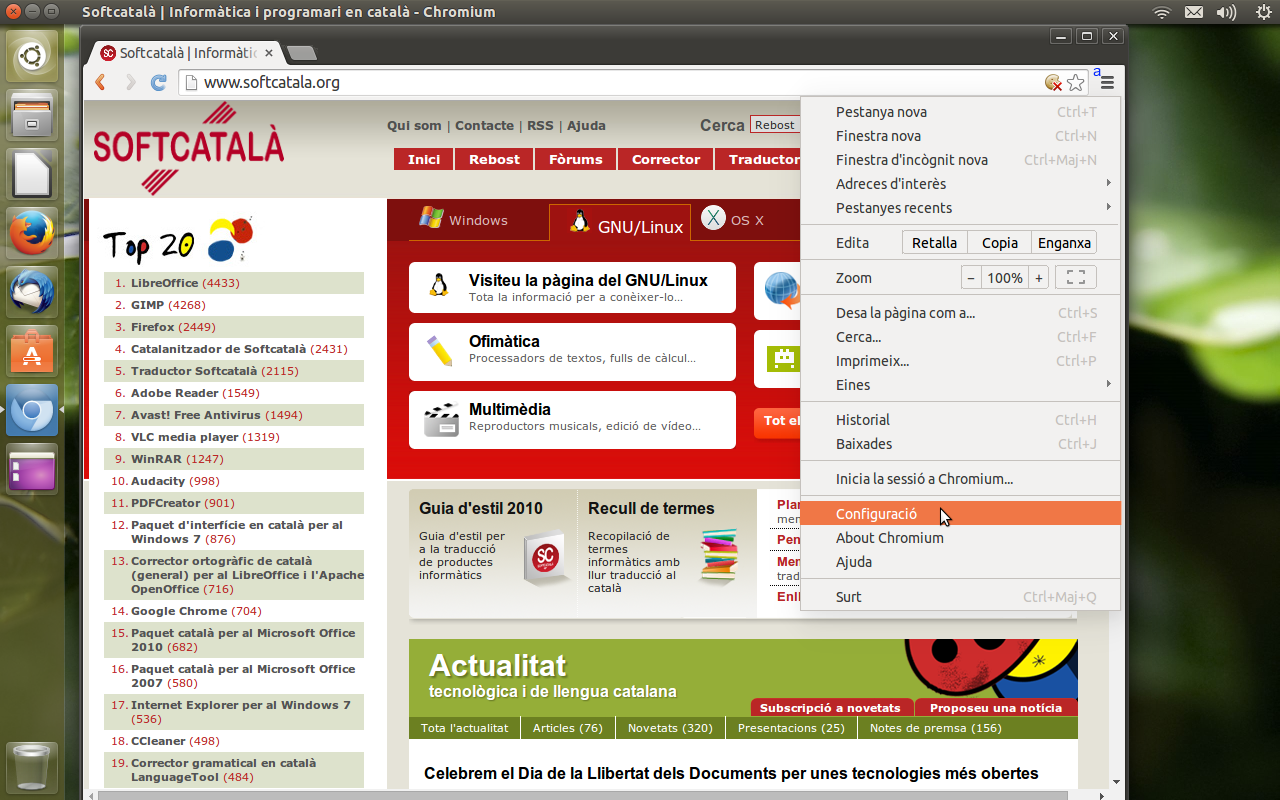The width and height of the screenshot is (1280, 800).
Task: Open Ubuntu Dash launcher icon
Action: (x=32, y=56)
